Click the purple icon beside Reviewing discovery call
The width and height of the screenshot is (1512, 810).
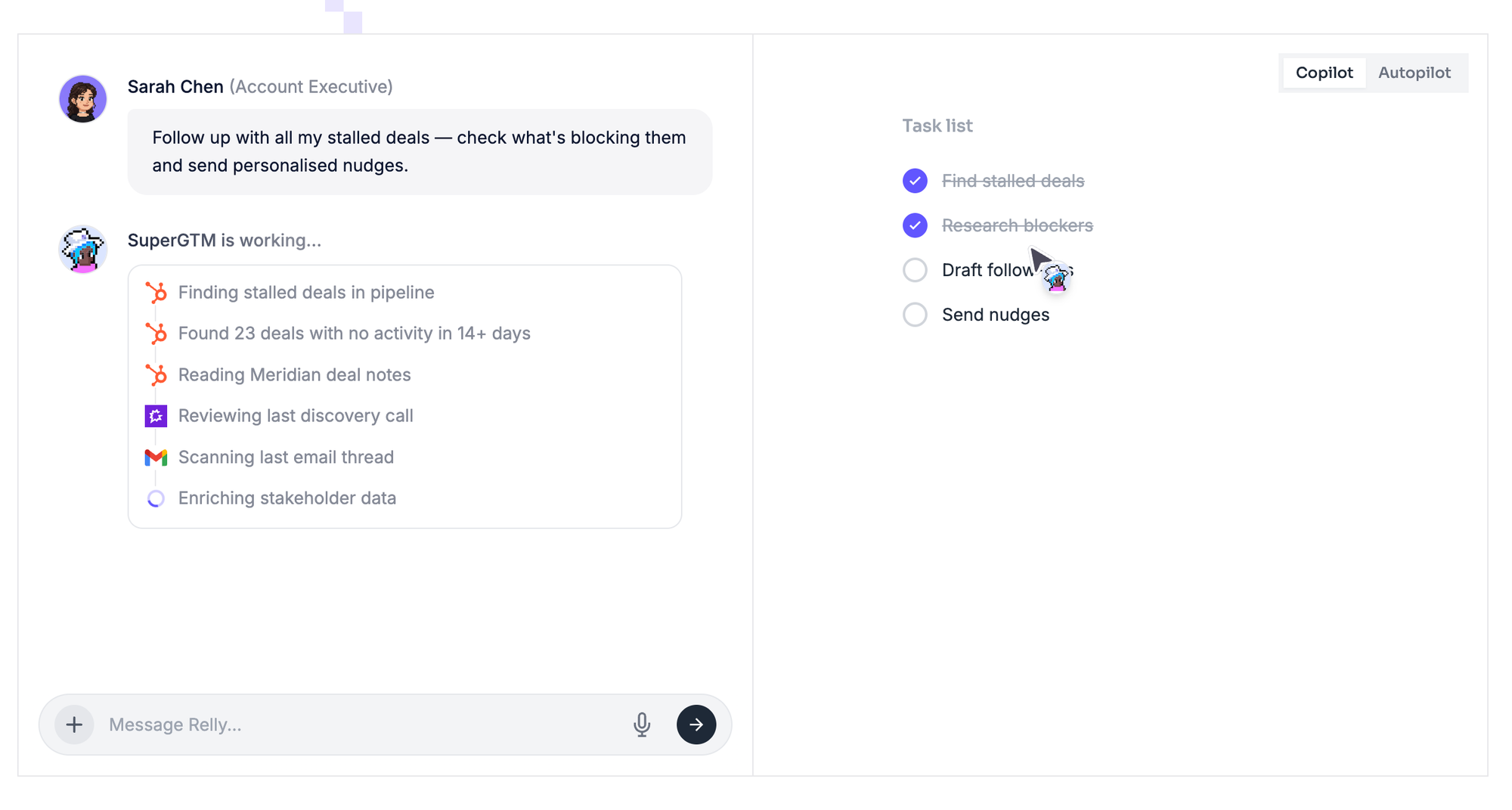[x=156, y=416]
